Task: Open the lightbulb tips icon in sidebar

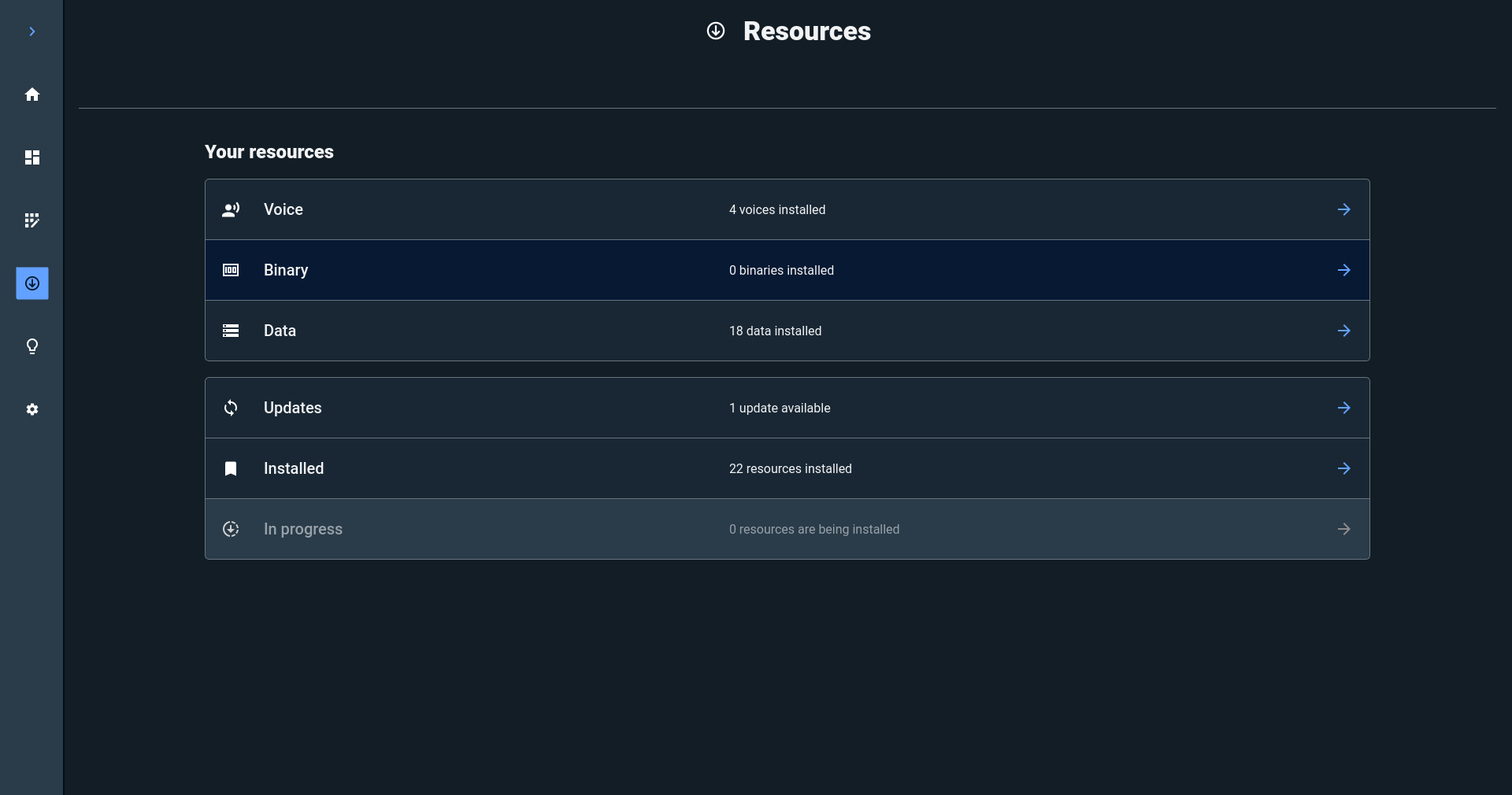Action: (x=32, y=346)
